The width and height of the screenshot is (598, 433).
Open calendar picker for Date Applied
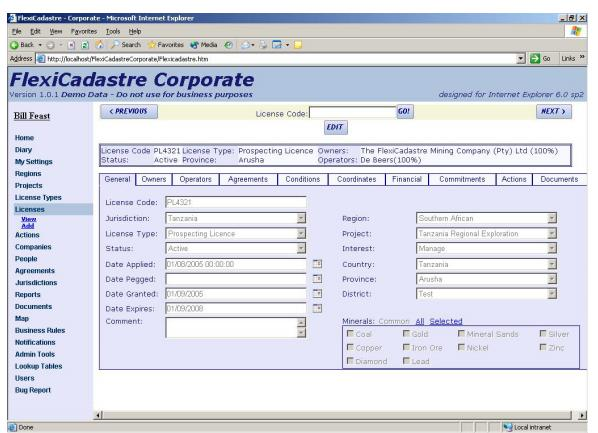coord(317,264)
